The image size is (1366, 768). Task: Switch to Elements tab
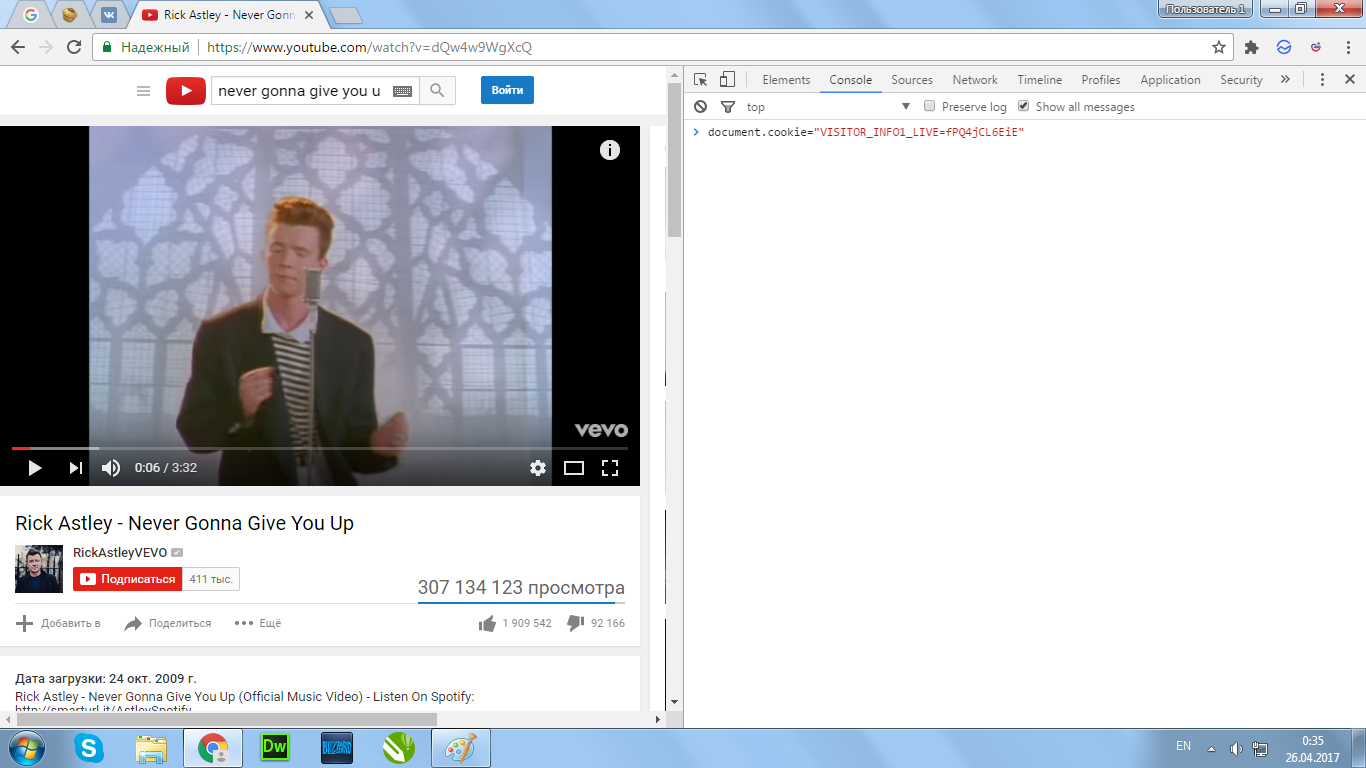coord(786,80)
